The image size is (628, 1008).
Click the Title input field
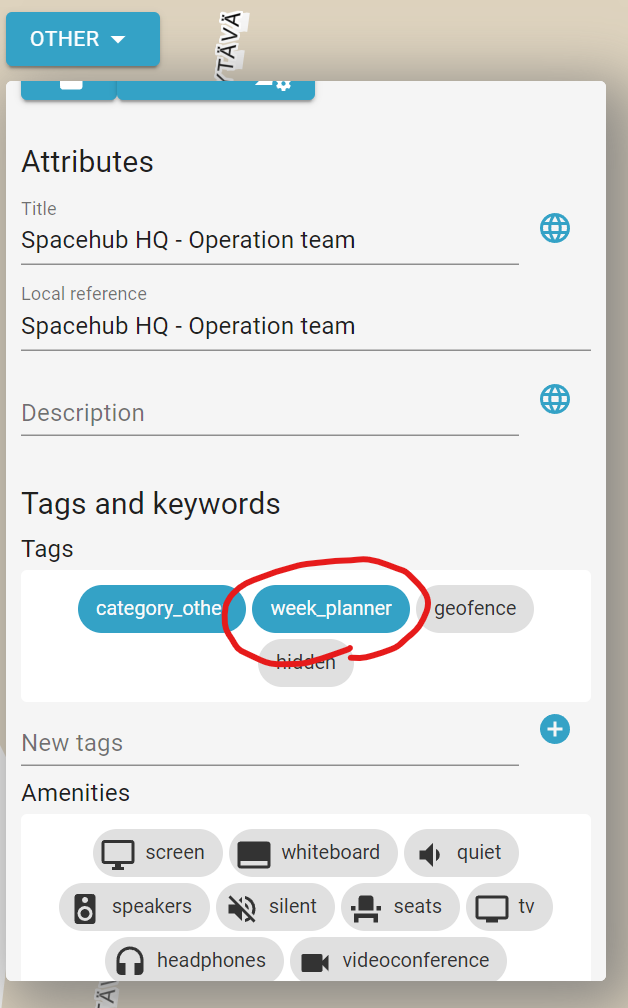[x=270, y=241]
